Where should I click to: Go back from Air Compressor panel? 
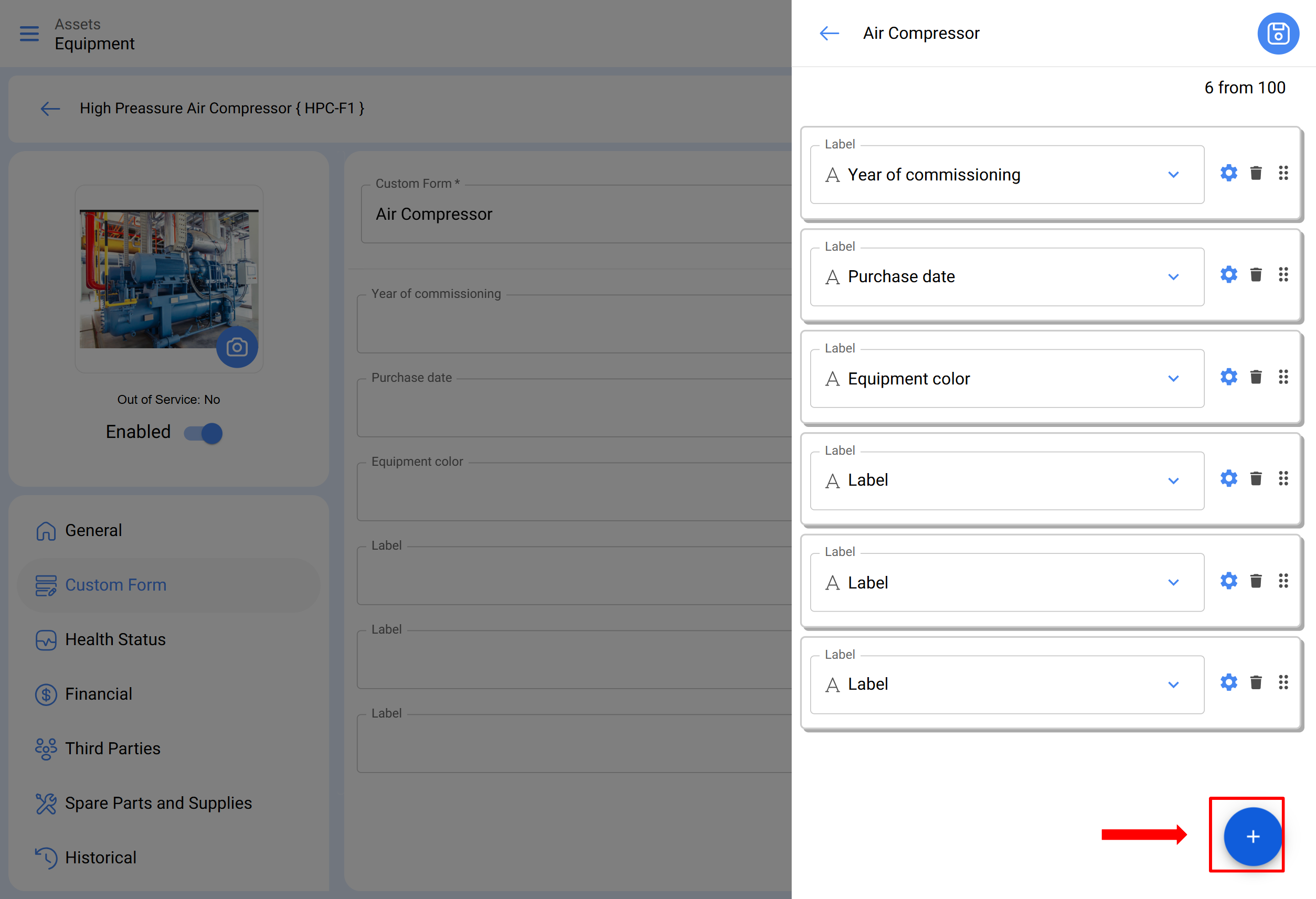(x=829, y=34)
